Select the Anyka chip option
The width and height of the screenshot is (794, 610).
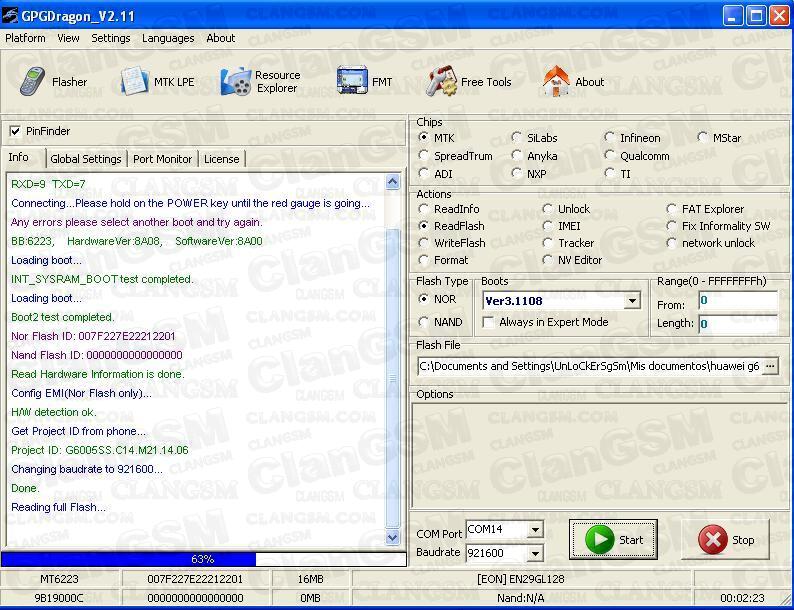[x=516, y=155]
